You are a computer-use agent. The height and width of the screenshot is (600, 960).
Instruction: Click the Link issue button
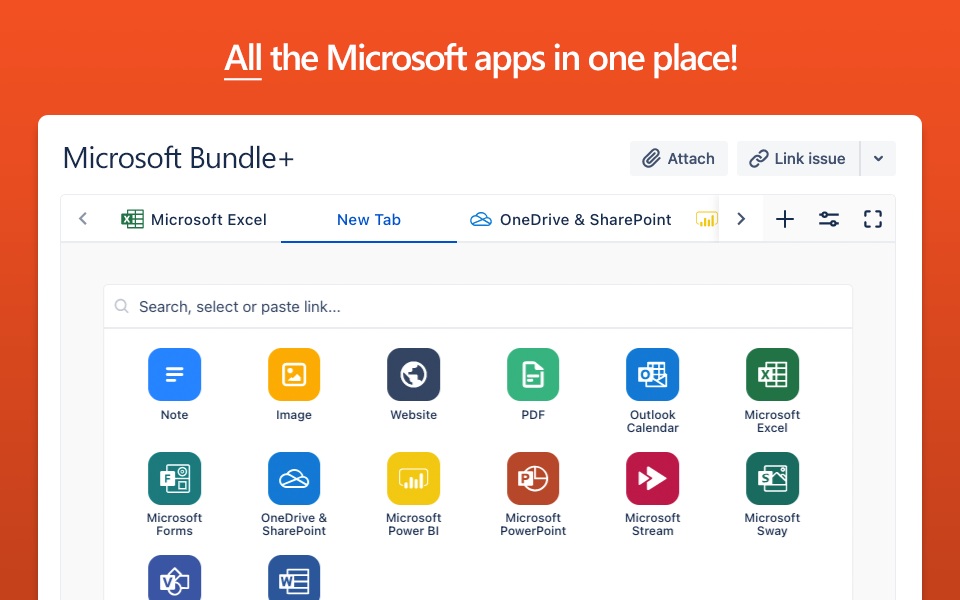798,159
